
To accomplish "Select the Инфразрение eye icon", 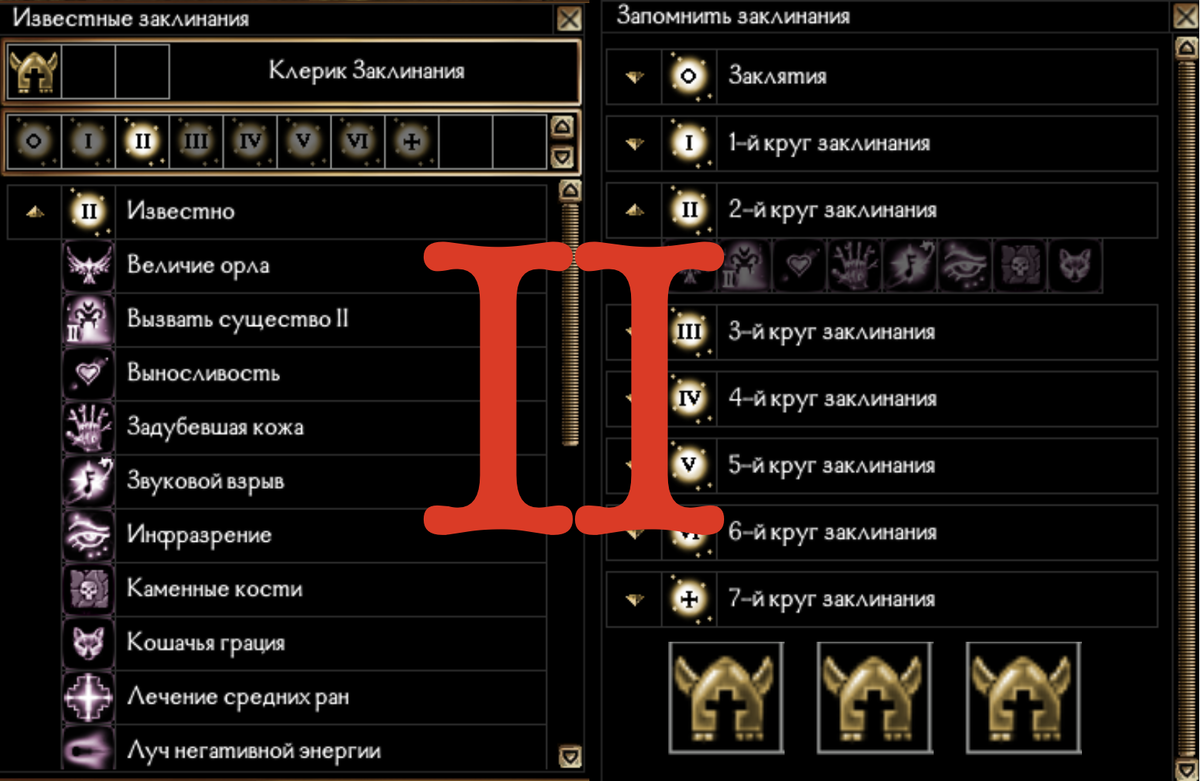I will (x=88, y=536).
